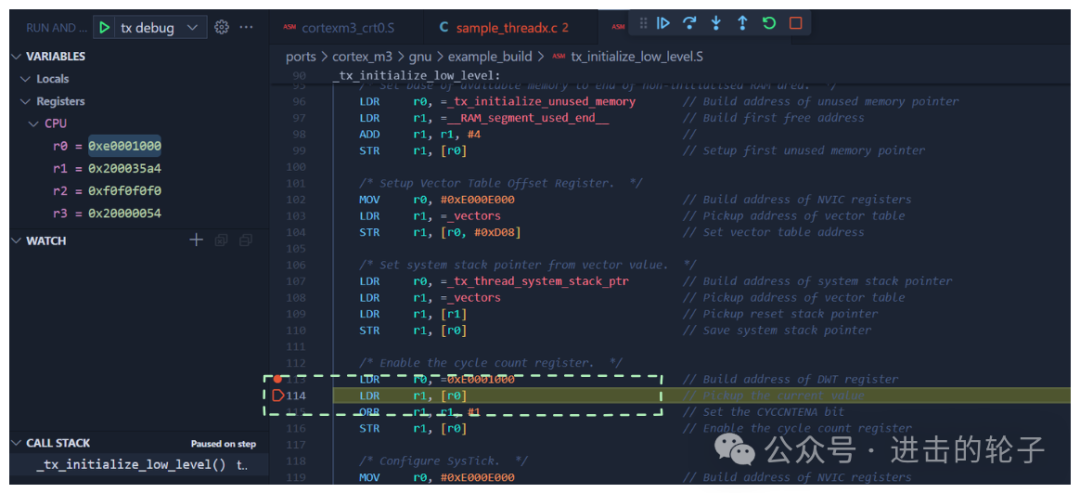Click the STR instruction on line 110
Viewport: 1080px width, 493px height.
370,331
